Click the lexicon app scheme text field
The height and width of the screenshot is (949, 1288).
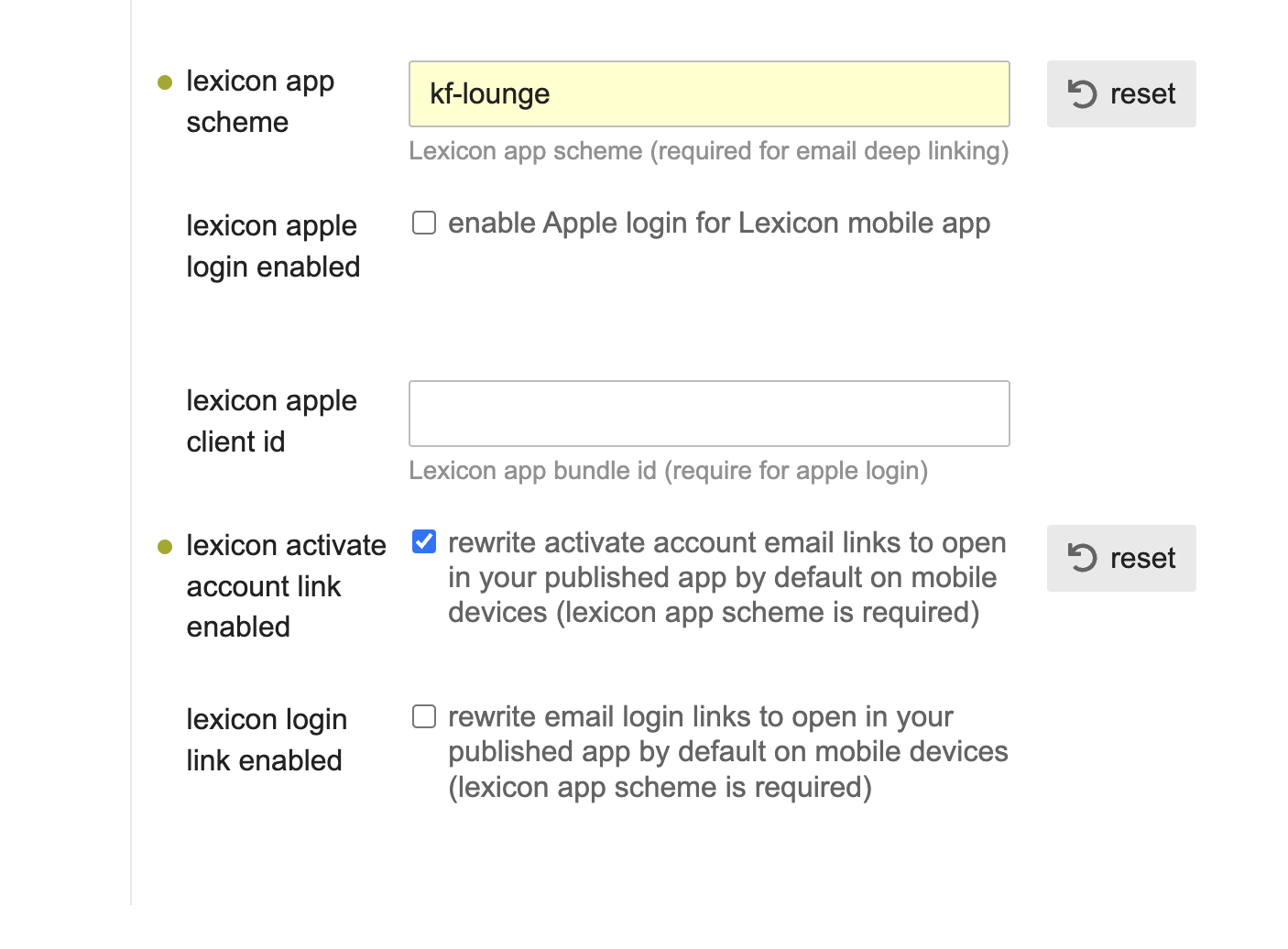[709, 94]
